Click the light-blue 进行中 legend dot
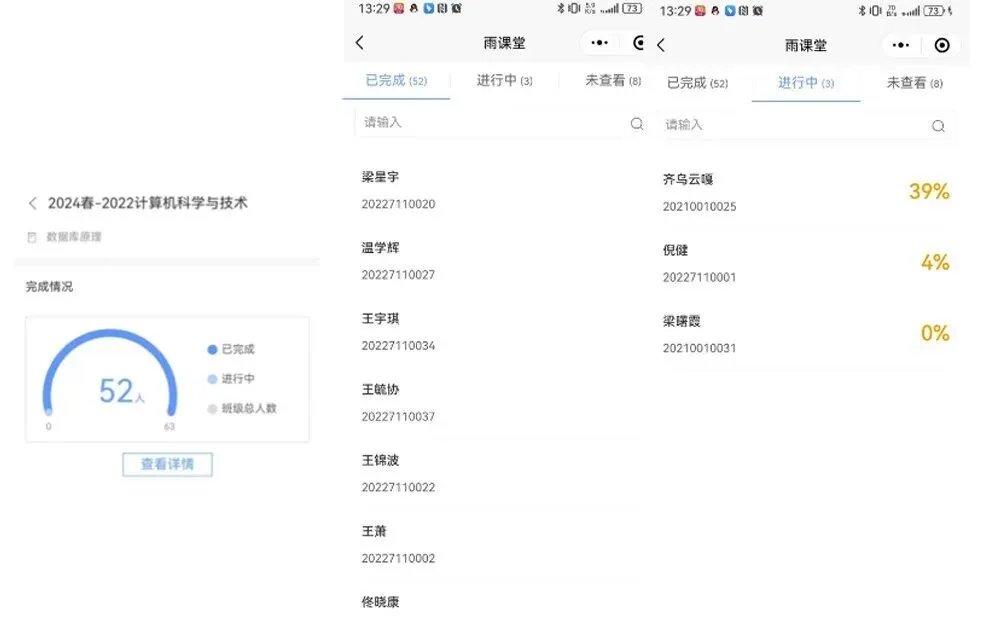 pos(213,379)
